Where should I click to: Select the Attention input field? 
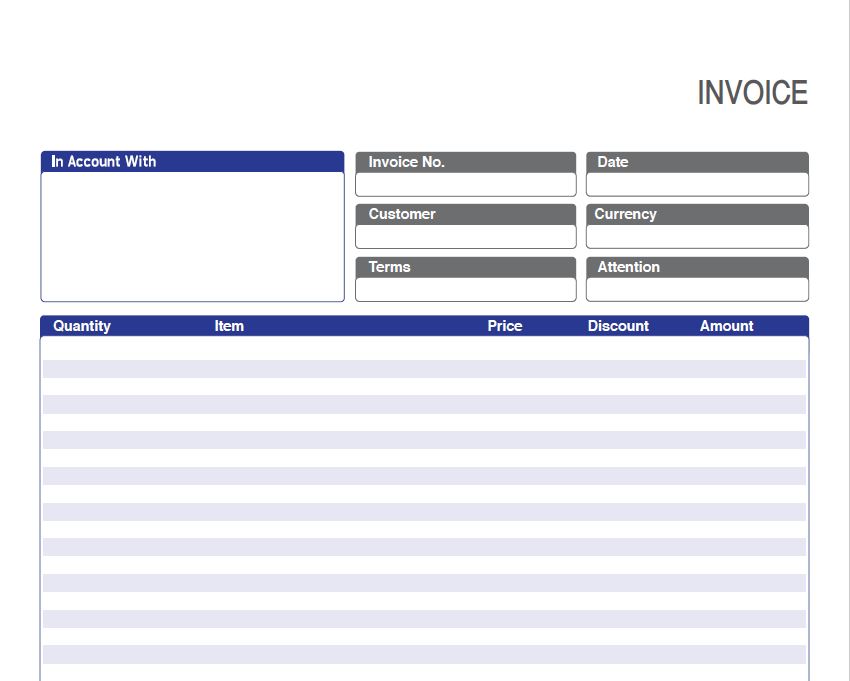(x=697, y=290)
